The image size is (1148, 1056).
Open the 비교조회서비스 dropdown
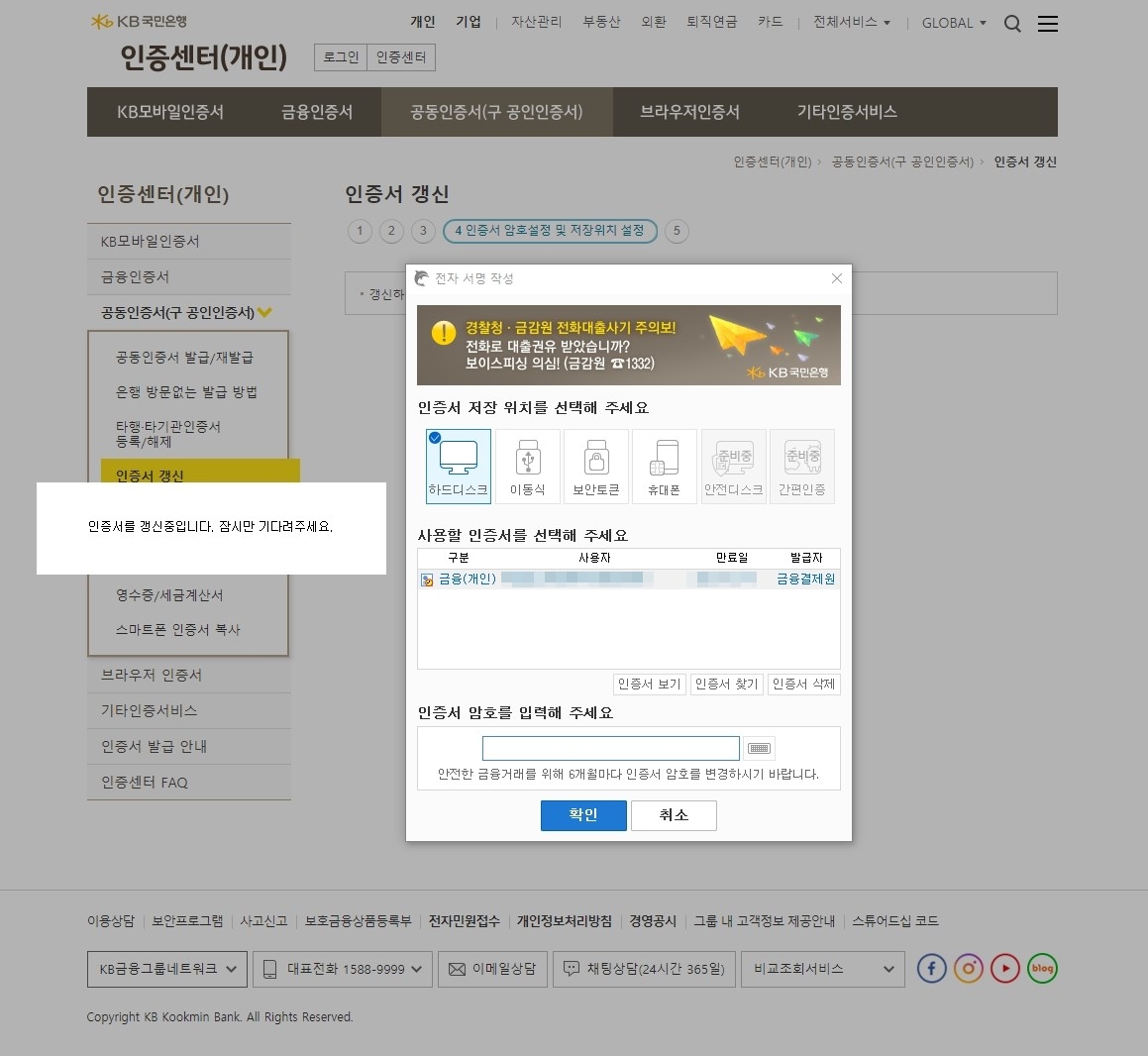tap(823, 969)
